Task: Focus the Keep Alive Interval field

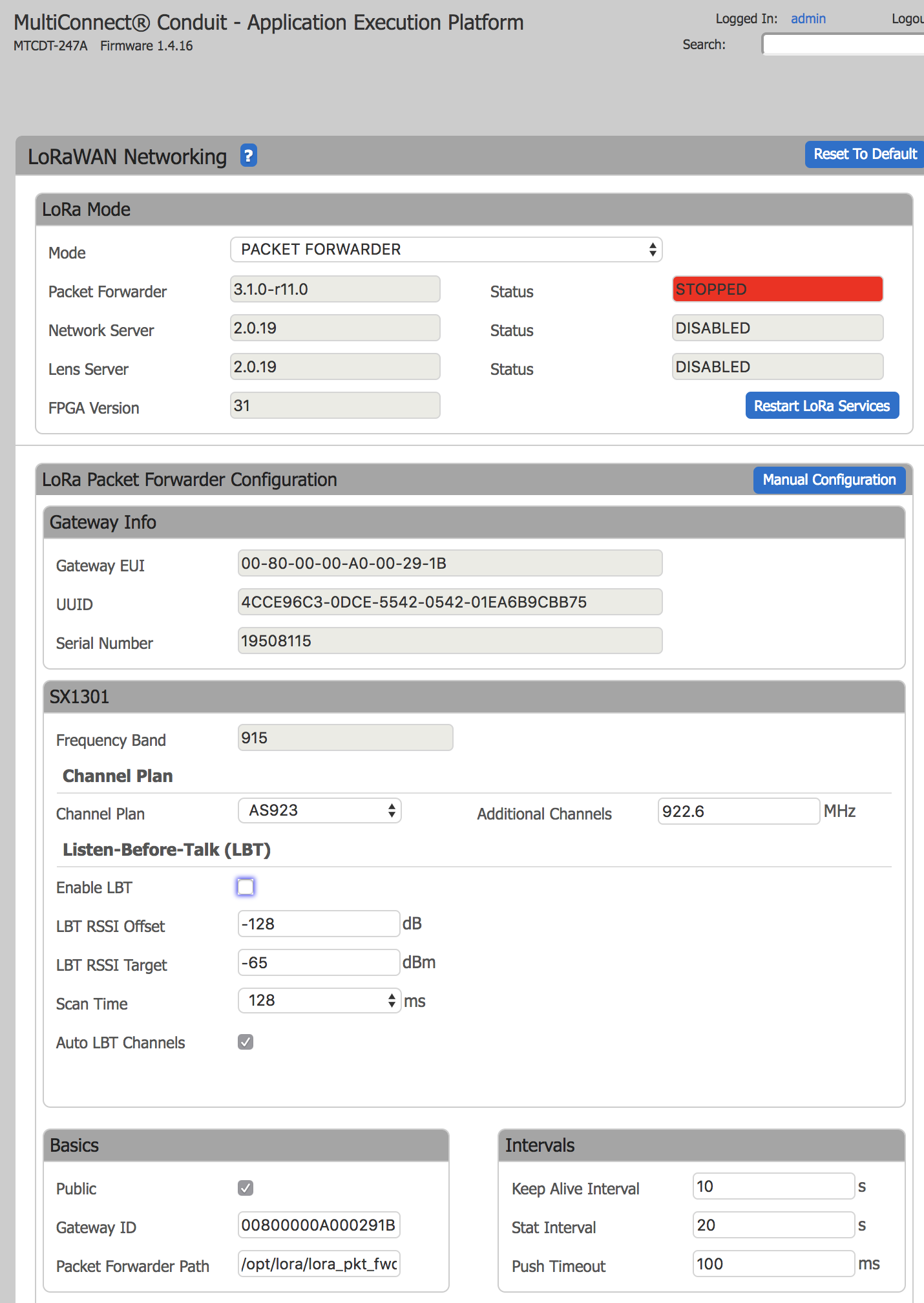Action: tap(773, 1186)
